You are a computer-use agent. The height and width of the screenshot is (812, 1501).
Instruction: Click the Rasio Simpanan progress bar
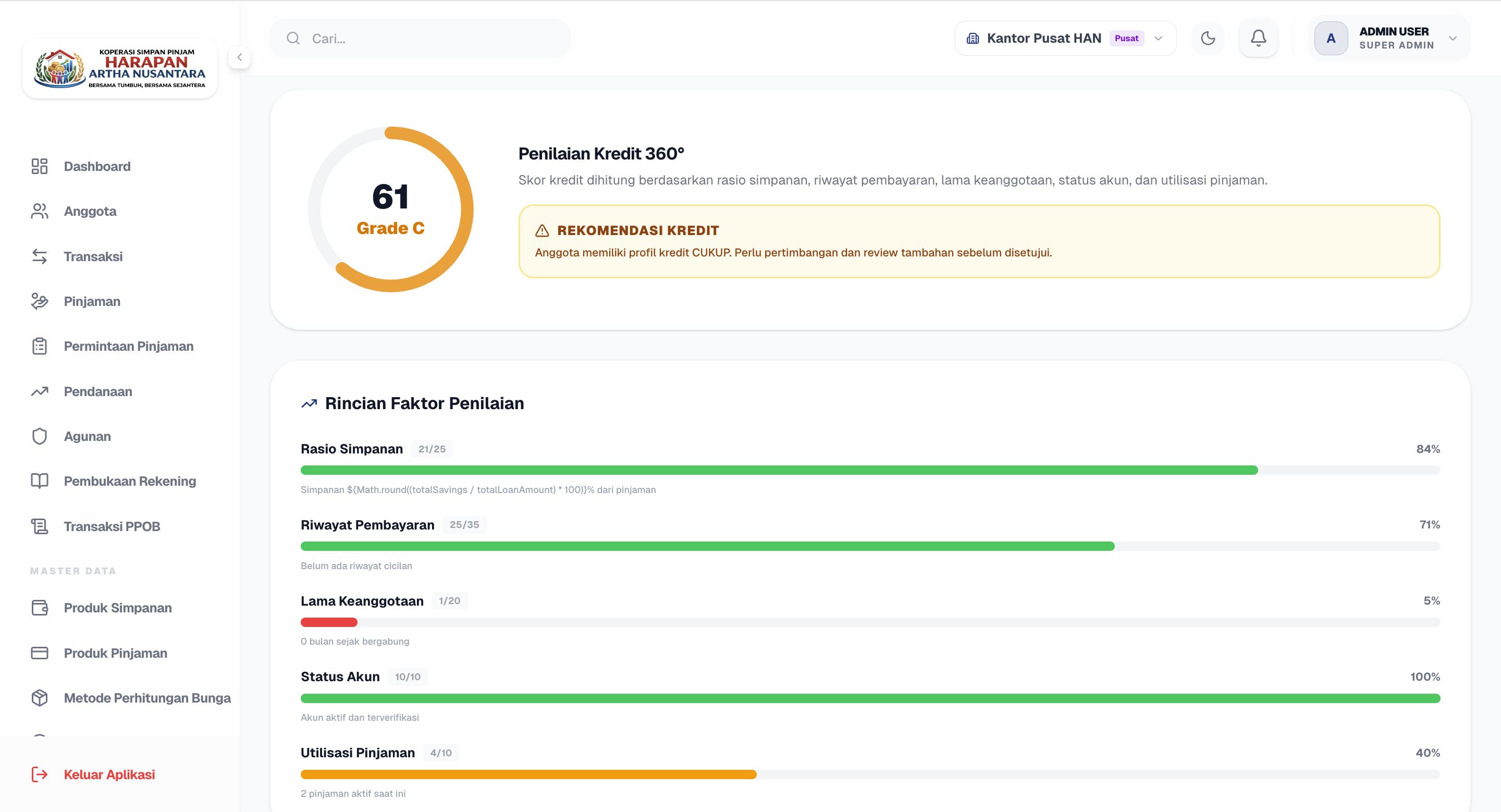(869, 470)
